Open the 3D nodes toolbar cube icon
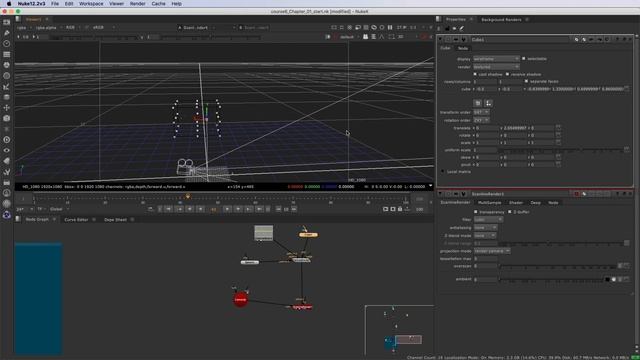 pos(7,118)
